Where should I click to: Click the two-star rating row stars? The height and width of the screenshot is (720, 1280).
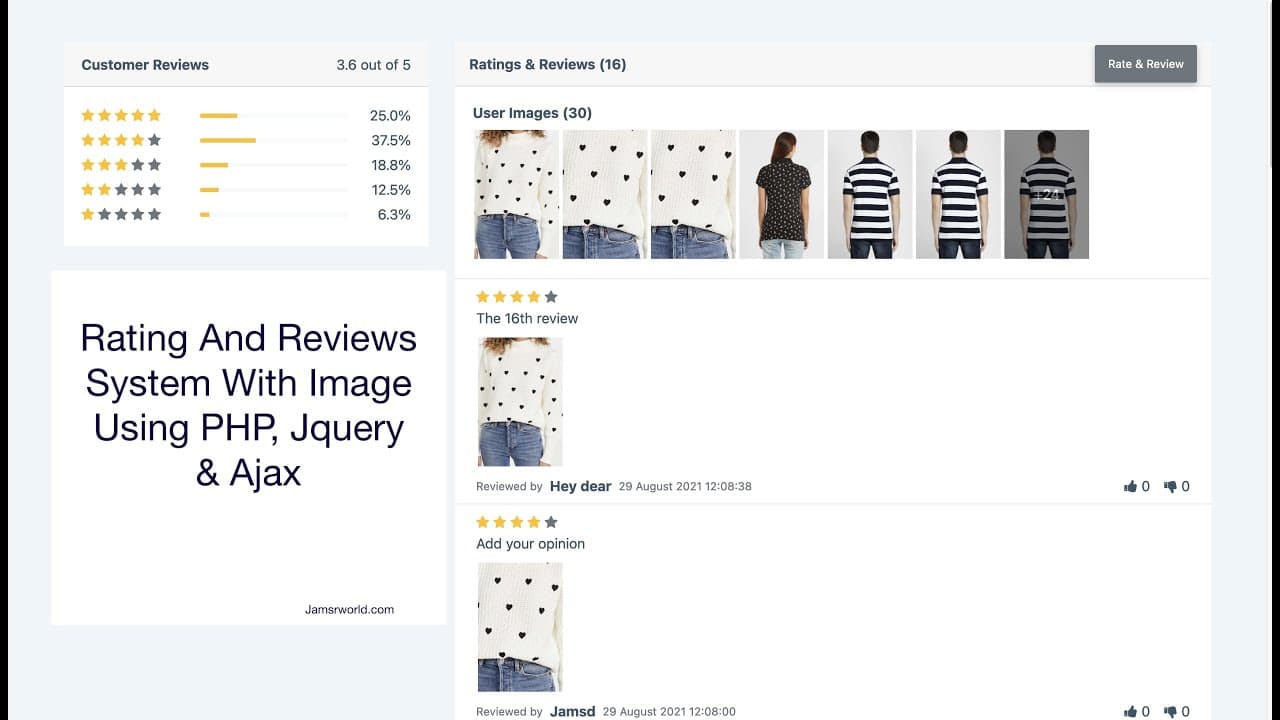click(x=121, y=189)
